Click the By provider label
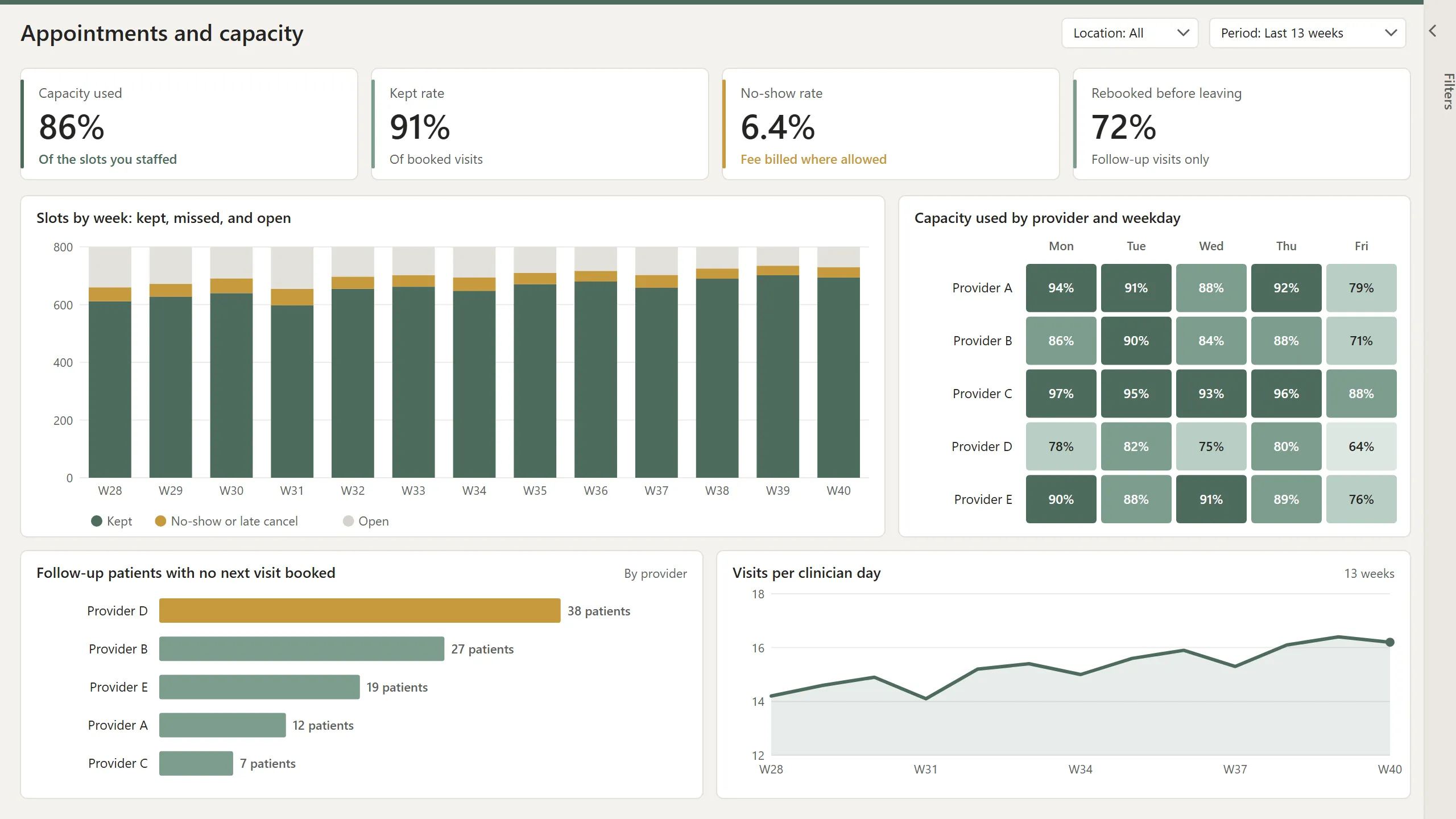The height and width of the screenshot is (819, 1456). 655,573
